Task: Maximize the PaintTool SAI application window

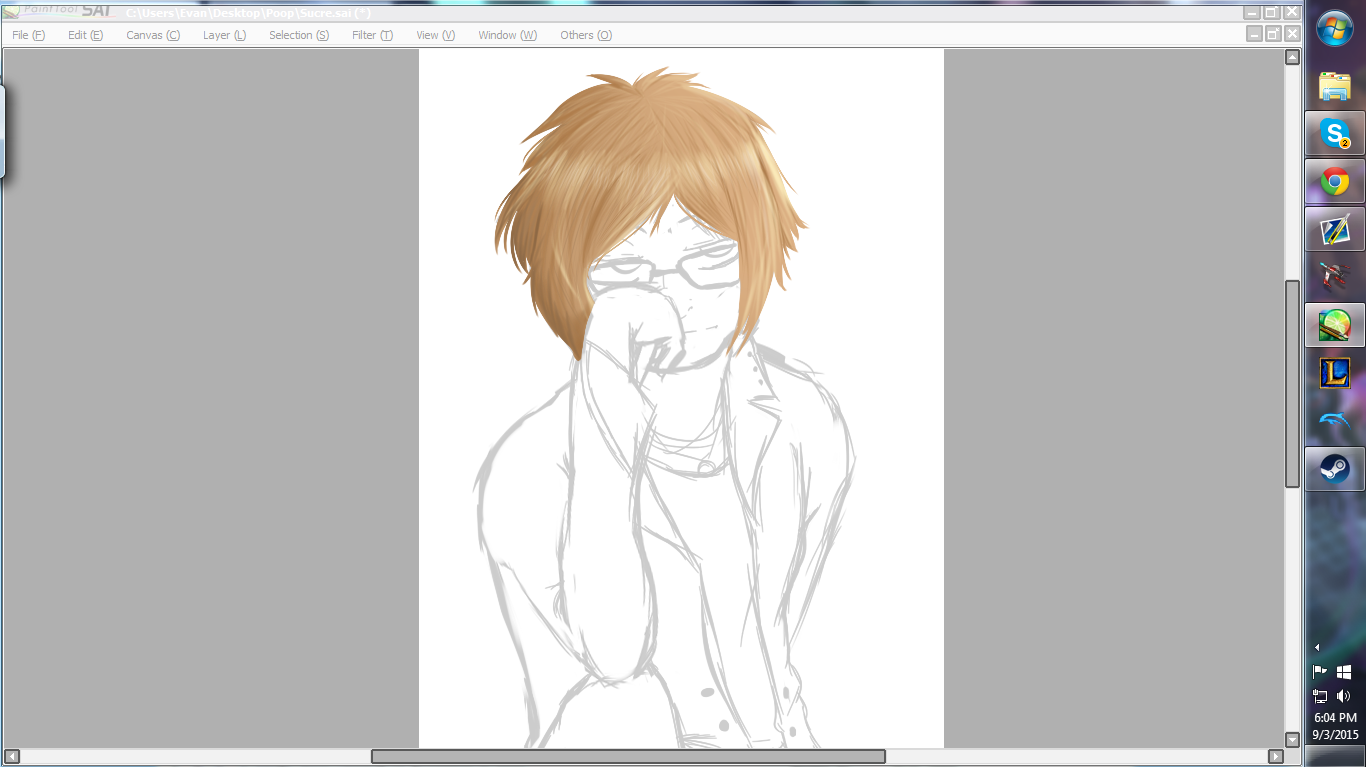Action: (1272, 12)
